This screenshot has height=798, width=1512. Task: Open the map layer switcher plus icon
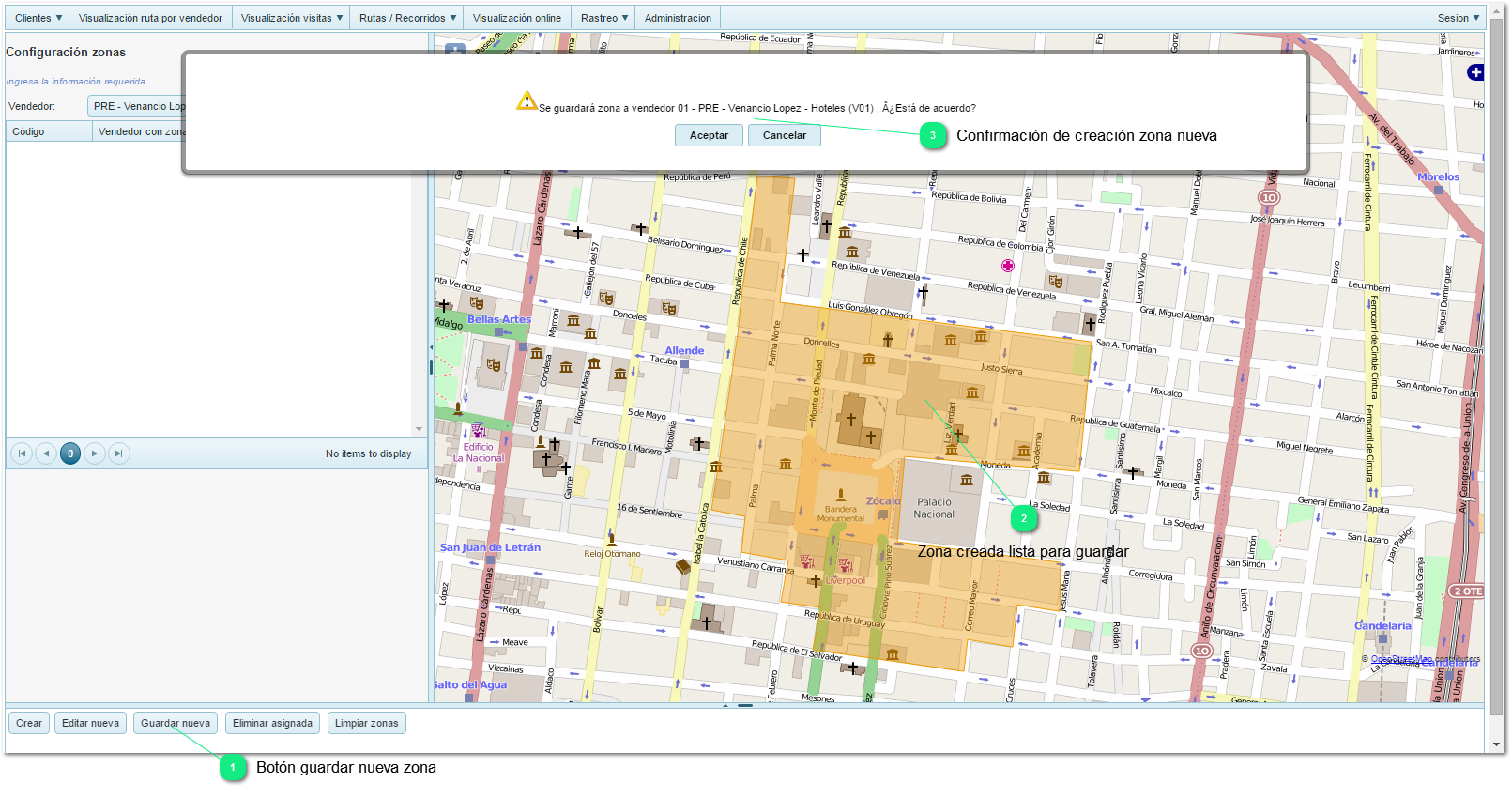click(x=1475, y=72)
